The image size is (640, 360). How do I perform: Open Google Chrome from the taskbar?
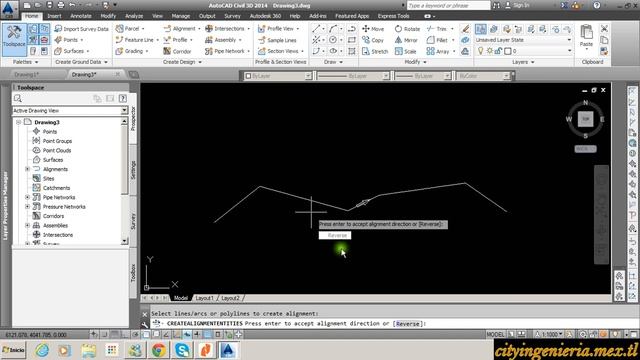pyautogui.click(x=159, y=350)
